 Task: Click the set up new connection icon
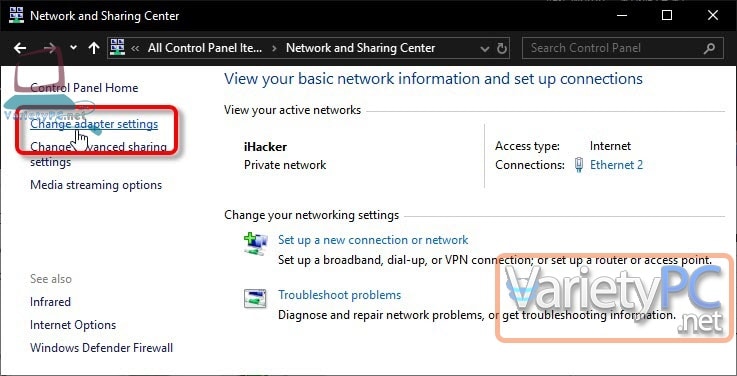[x=256, y=244]
